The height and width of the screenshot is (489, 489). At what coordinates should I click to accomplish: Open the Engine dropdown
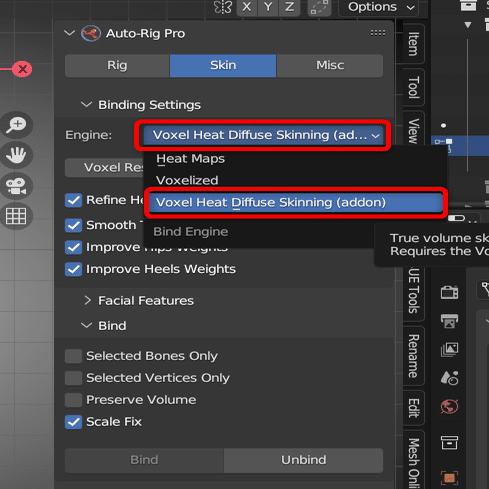click(x=262, y=135)
